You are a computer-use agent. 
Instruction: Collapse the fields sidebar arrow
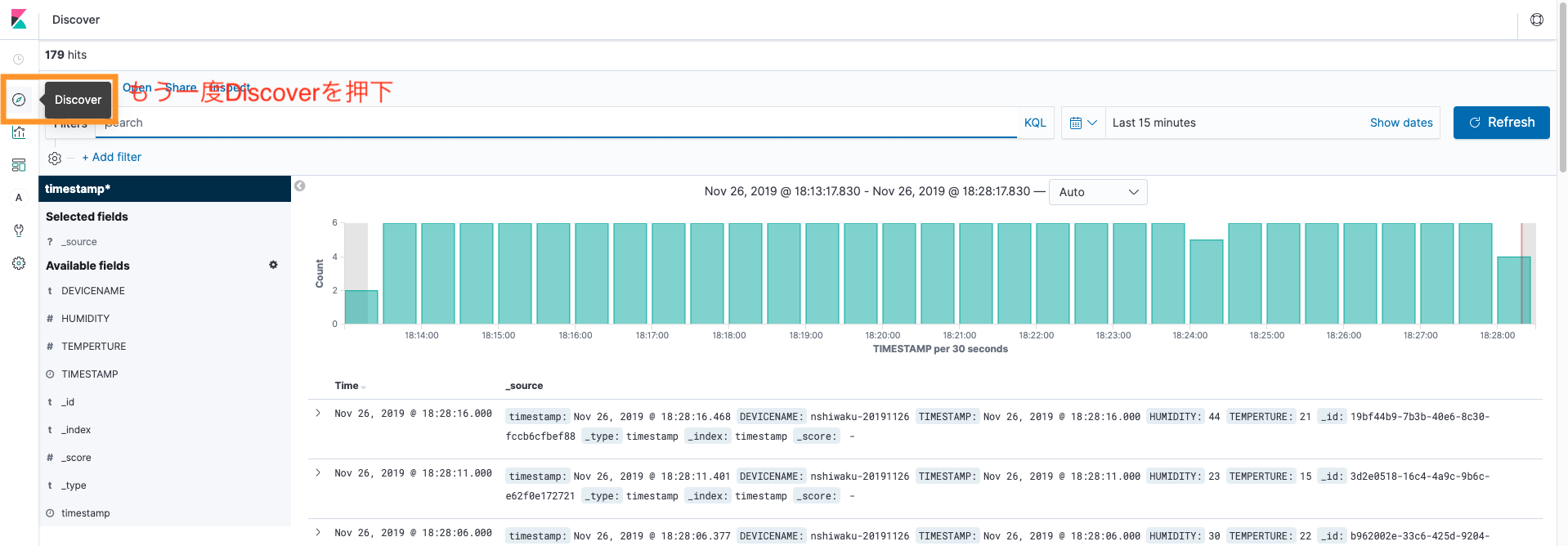point(300,186)
